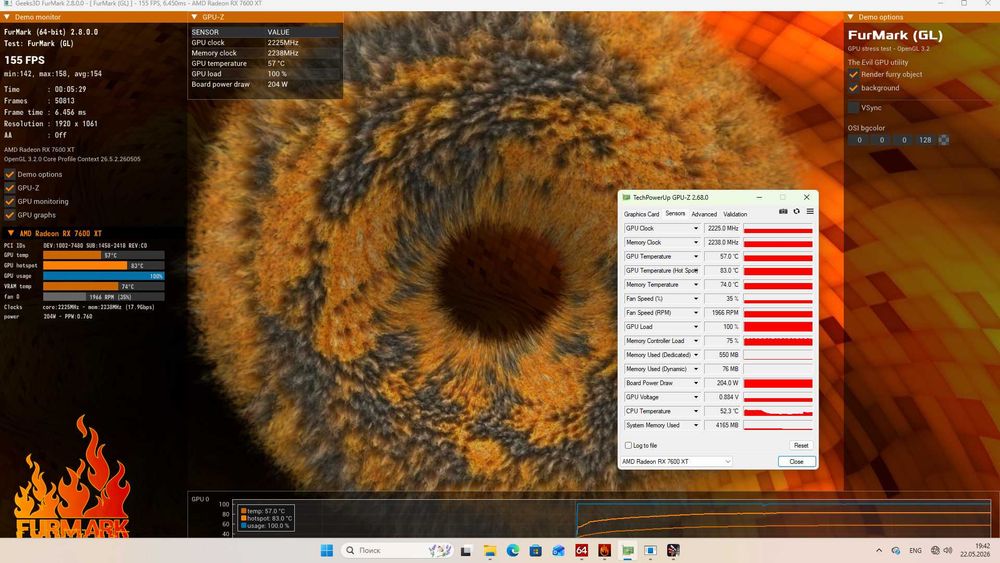Collapse the Demo monitor panel
Screen dimensions: 1000x563
point(7,17)
